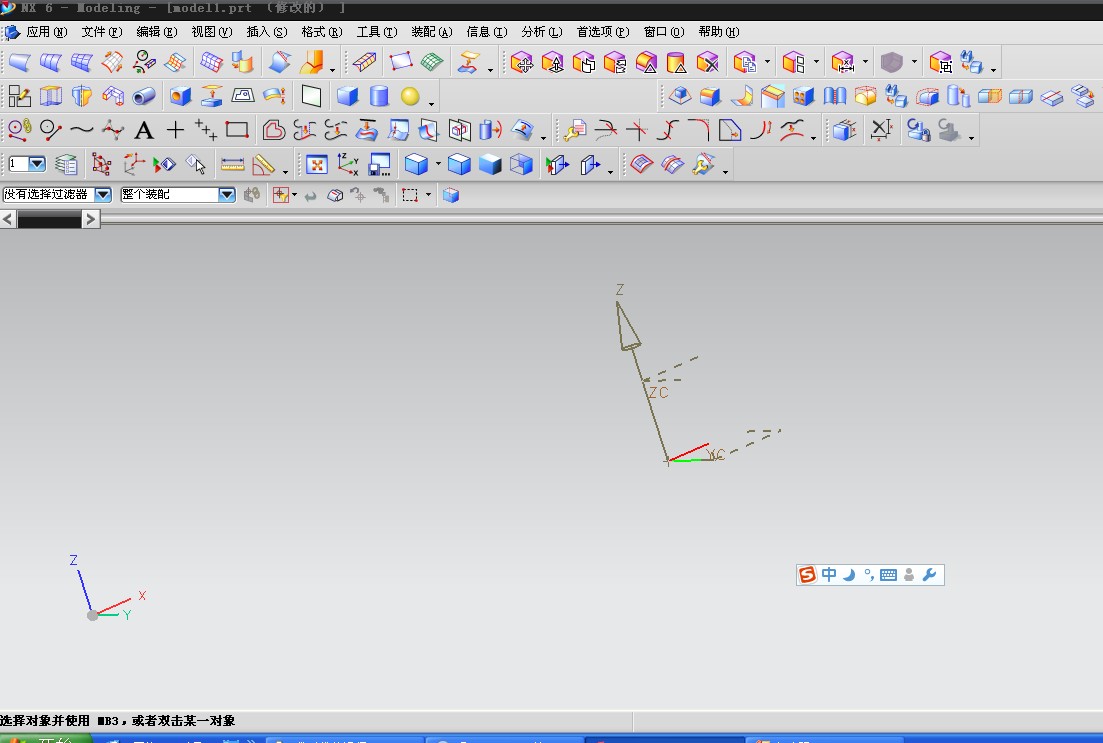Switch to Shaded with Edges display
The height and width of the screenshot is (743, 1103).
pos(459,165)
